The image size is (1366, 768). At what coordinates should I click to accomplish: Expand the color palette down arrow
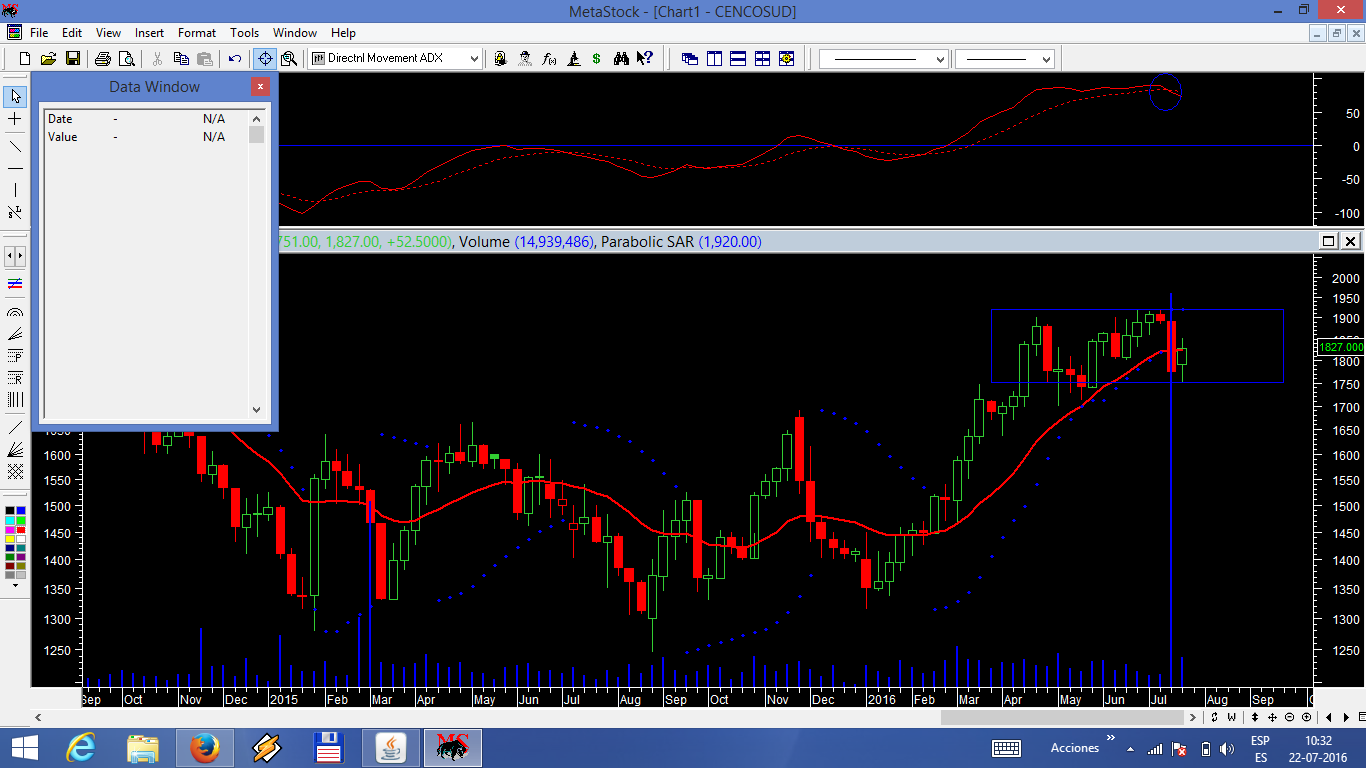(x=15, y=585)
